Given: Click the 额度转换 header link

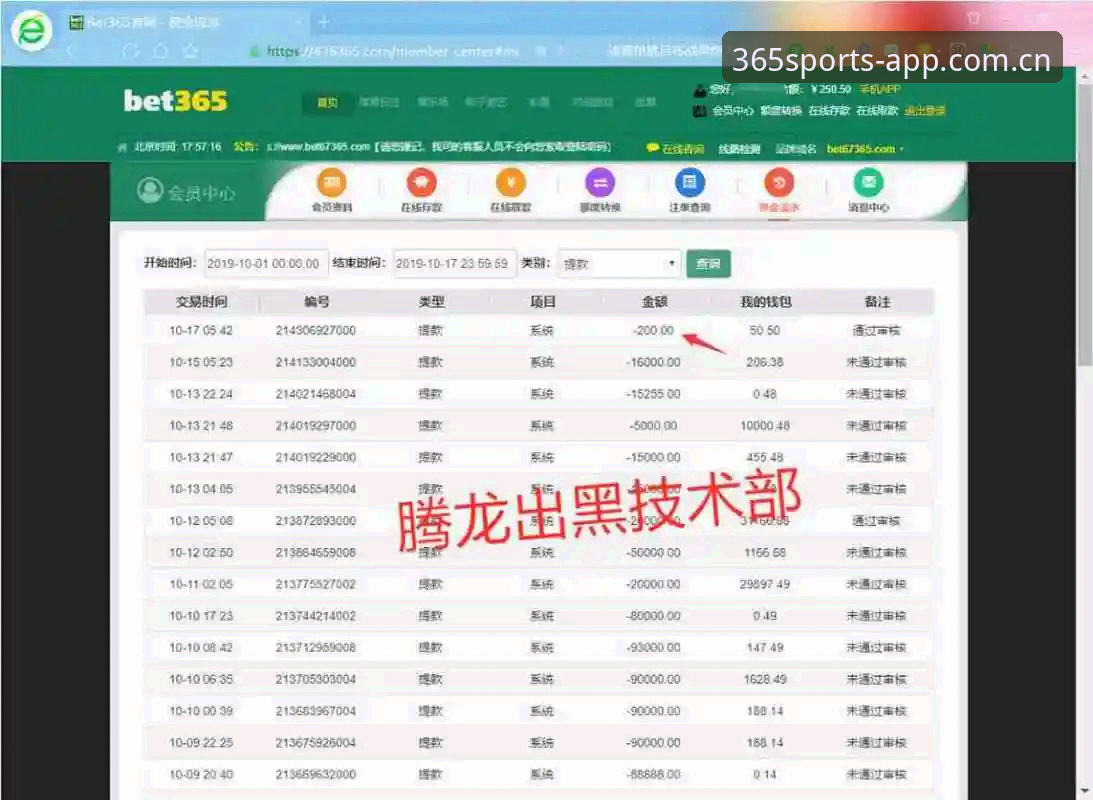Looking at the screenshot, I should point(781,111).
